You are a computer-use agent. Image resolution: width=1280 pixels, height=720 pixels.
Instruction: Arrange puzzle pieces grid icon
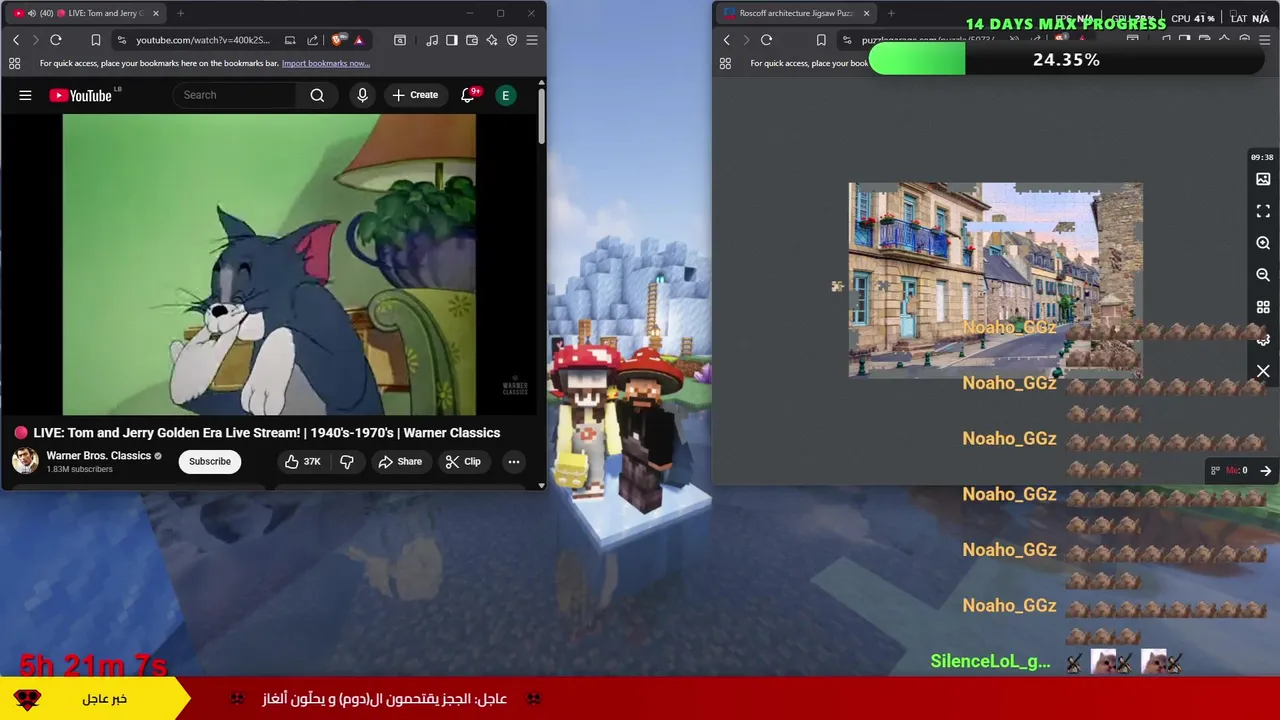(x=1263, y=307)
